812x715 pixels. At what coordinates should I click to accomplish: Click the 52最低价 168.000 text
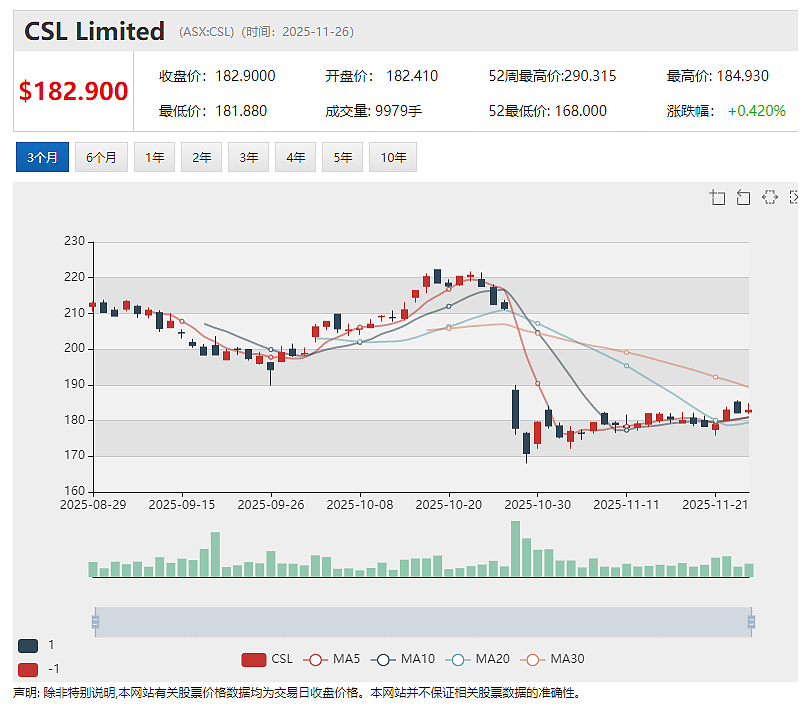tap(548, 111)
